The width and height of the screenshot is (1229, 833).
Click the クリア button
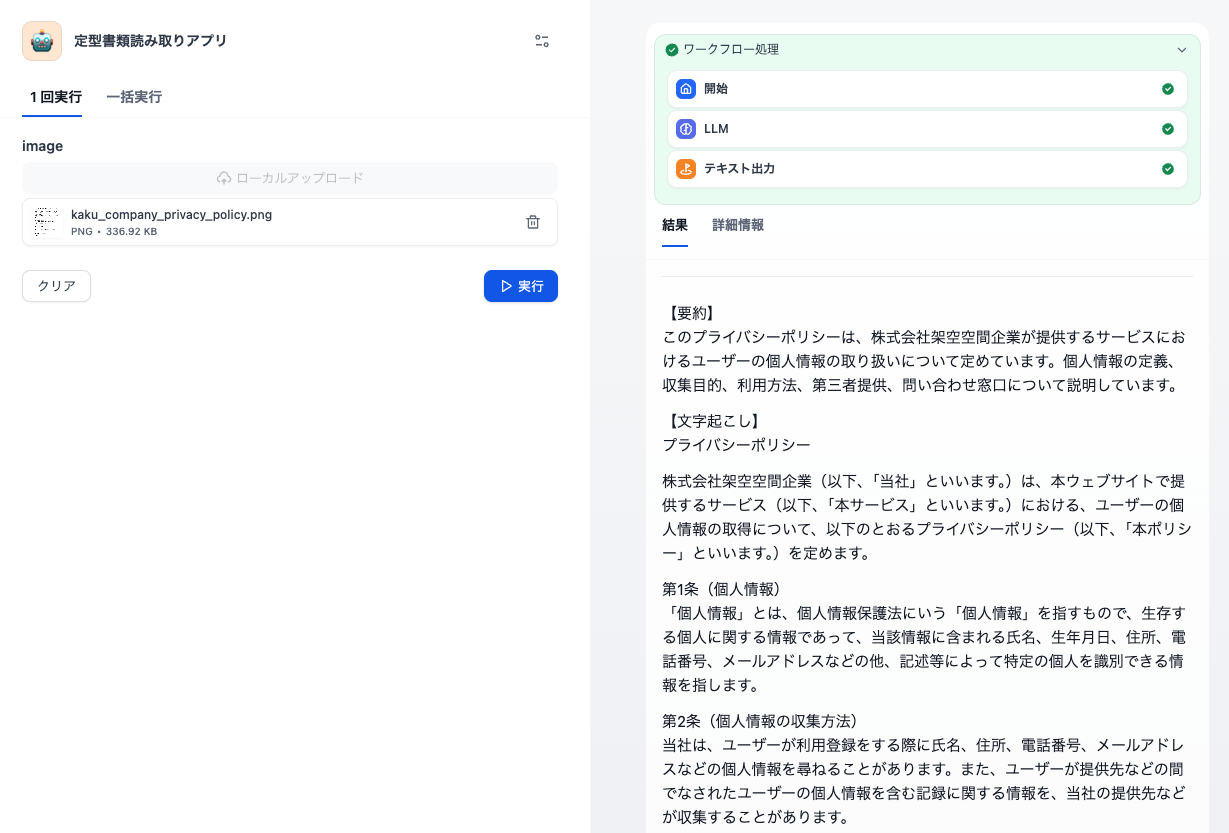[57, 286]
